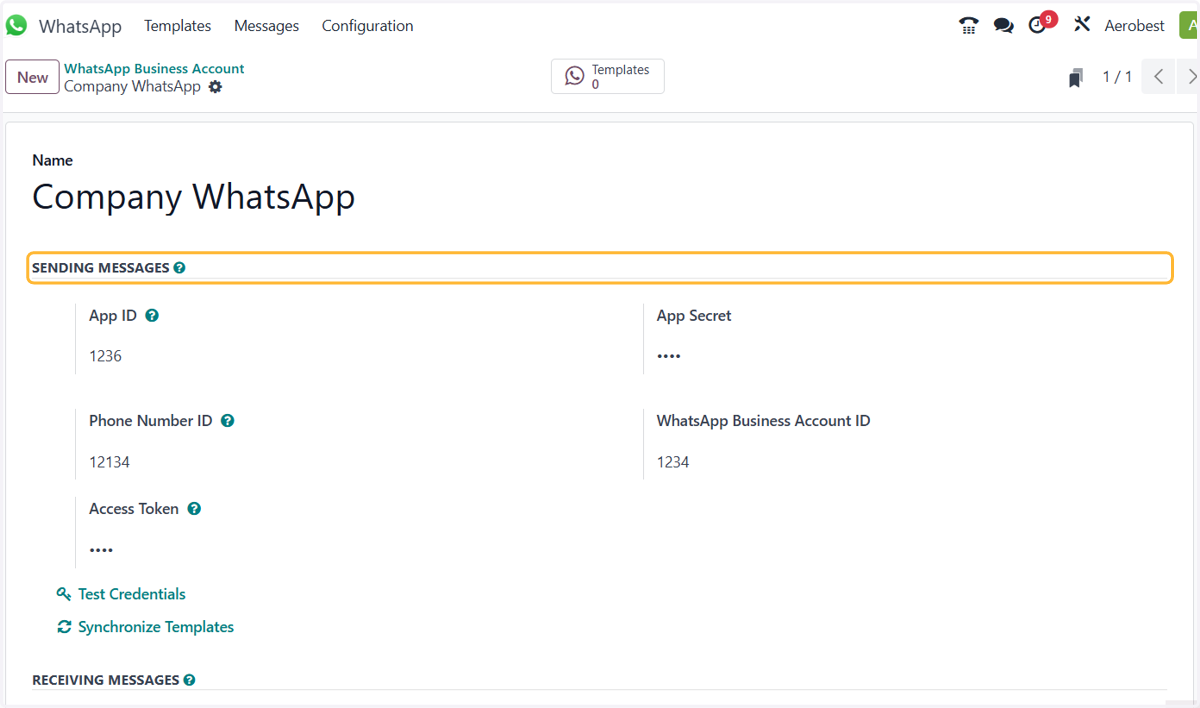This screenshot has height=708, width=1200.
Task: Click the key icon of Test Credentials
Action: tap(64, 594)
